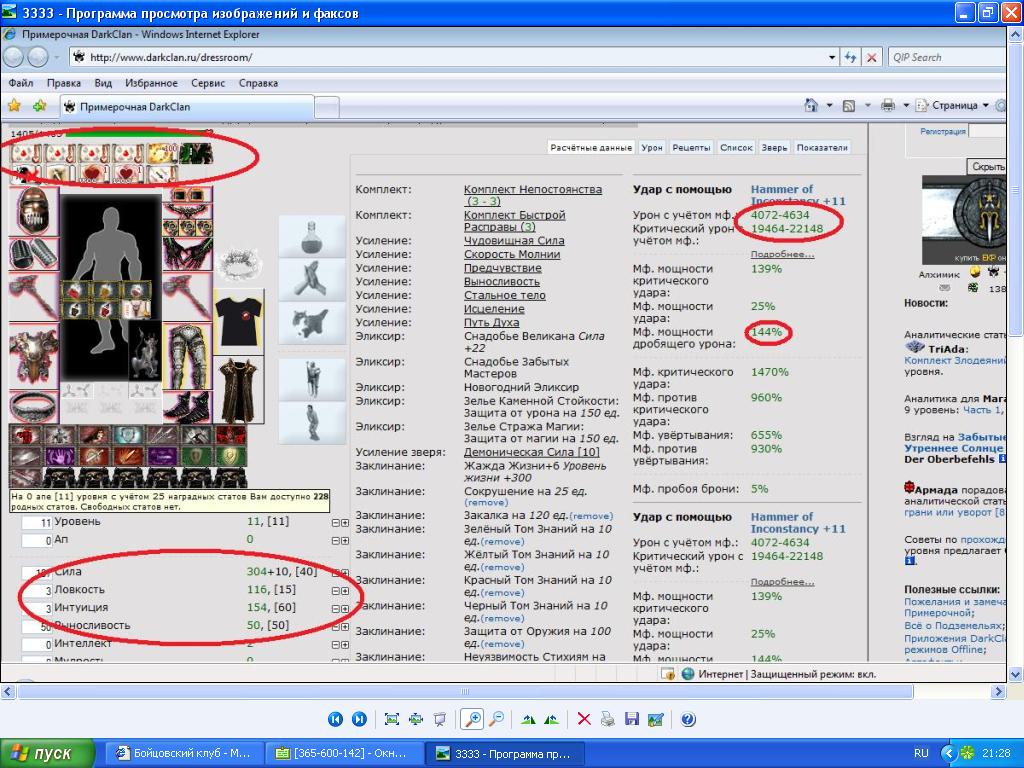Image resolution: width=1024 pixels, height=768 pixels.
Task: Click the Internet Explorer Home icon
Action: [x=811, y=105]
